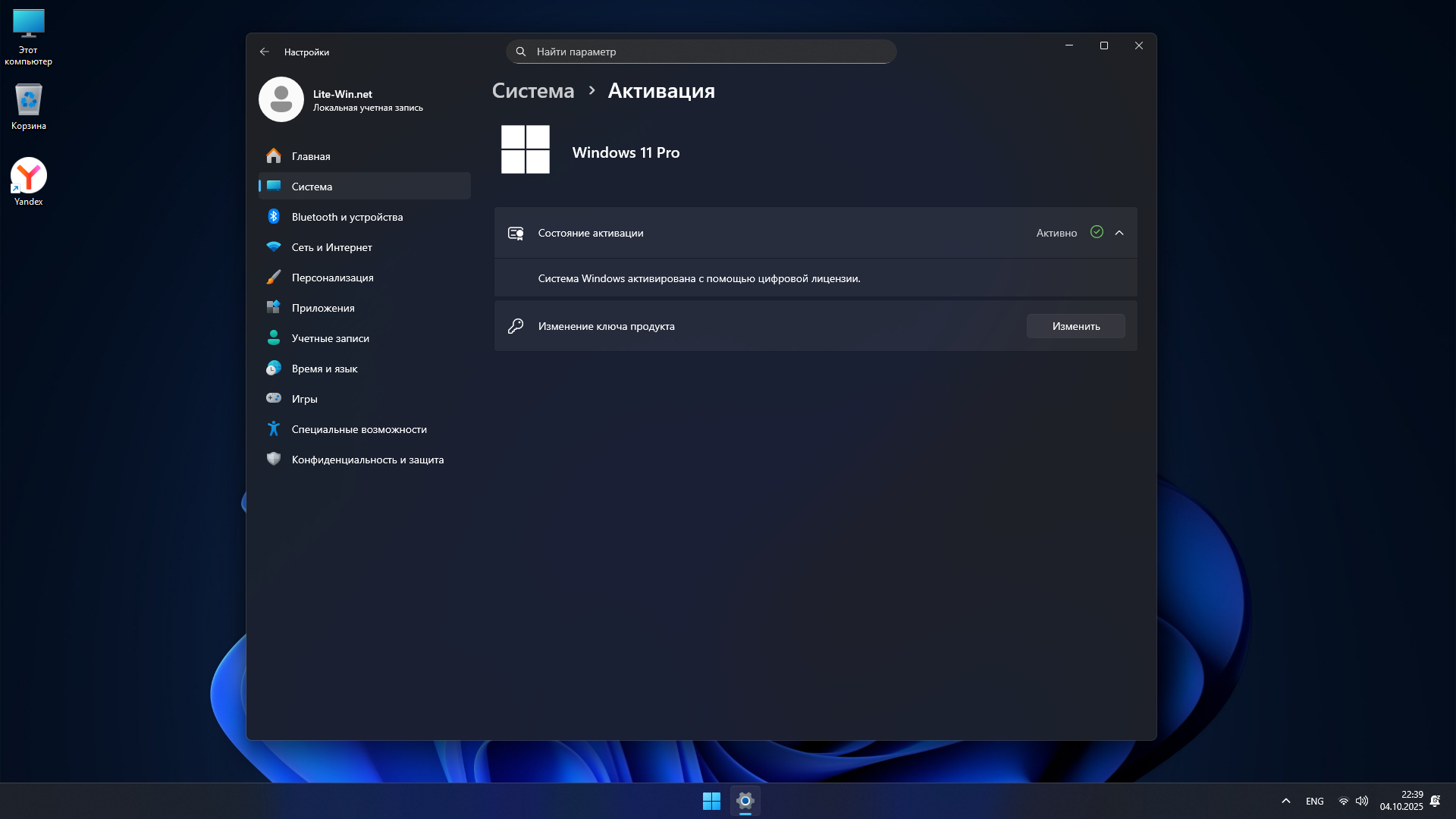Click the Найти параметр search field
1456x819 pixels.
[x=701, y=52]
